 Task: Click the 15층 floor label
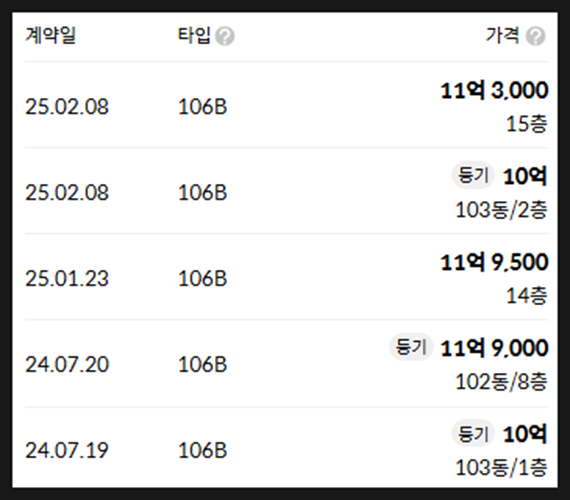tap(527, 124)
